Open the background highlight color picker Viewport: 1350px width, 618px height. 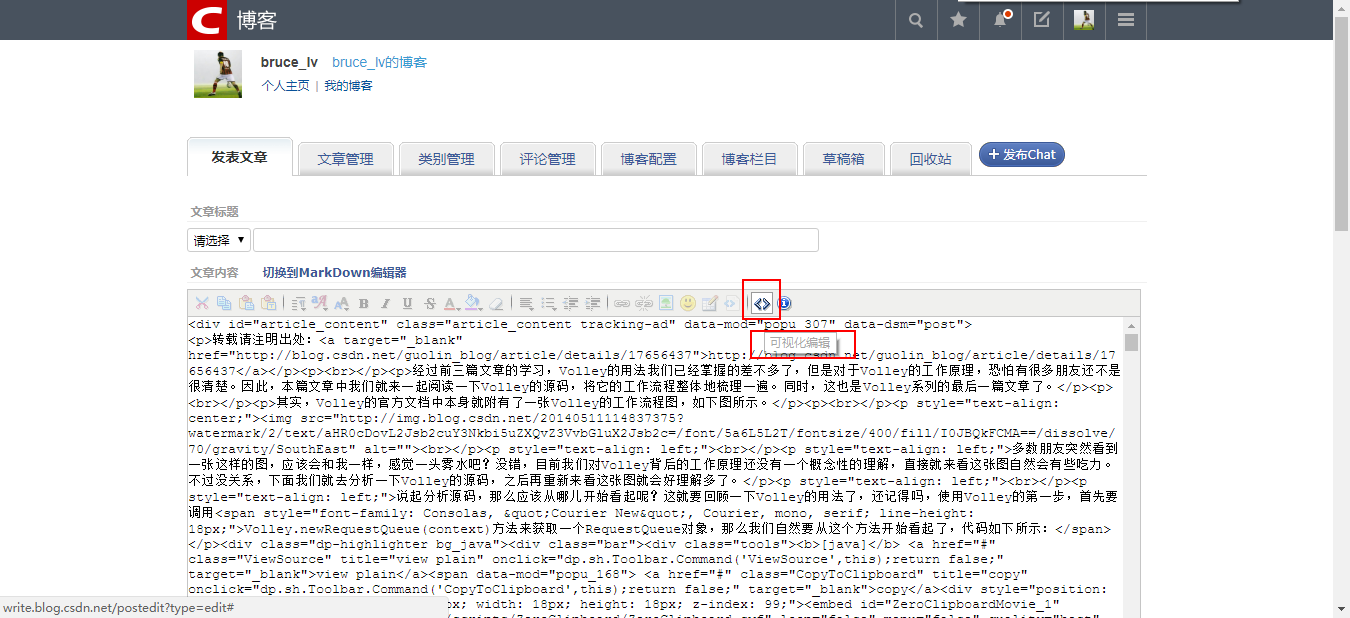point(473,303)
